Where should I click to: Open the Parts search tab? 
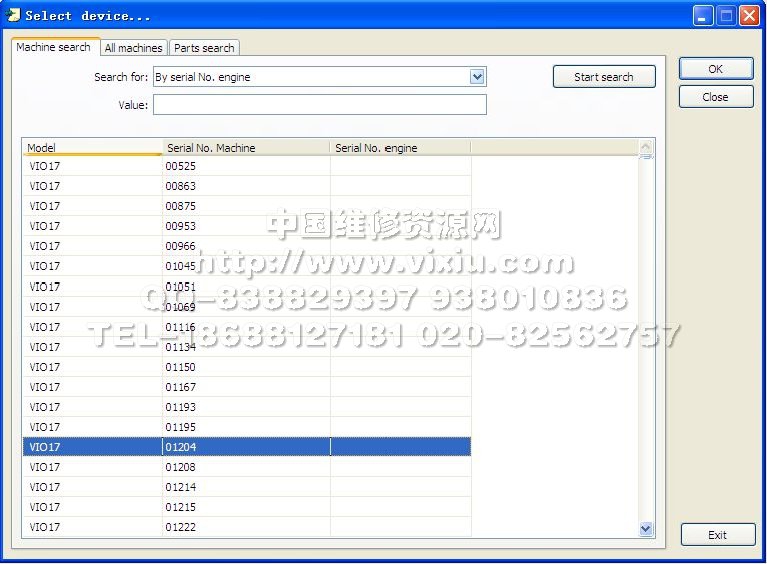tap(204, 48)
